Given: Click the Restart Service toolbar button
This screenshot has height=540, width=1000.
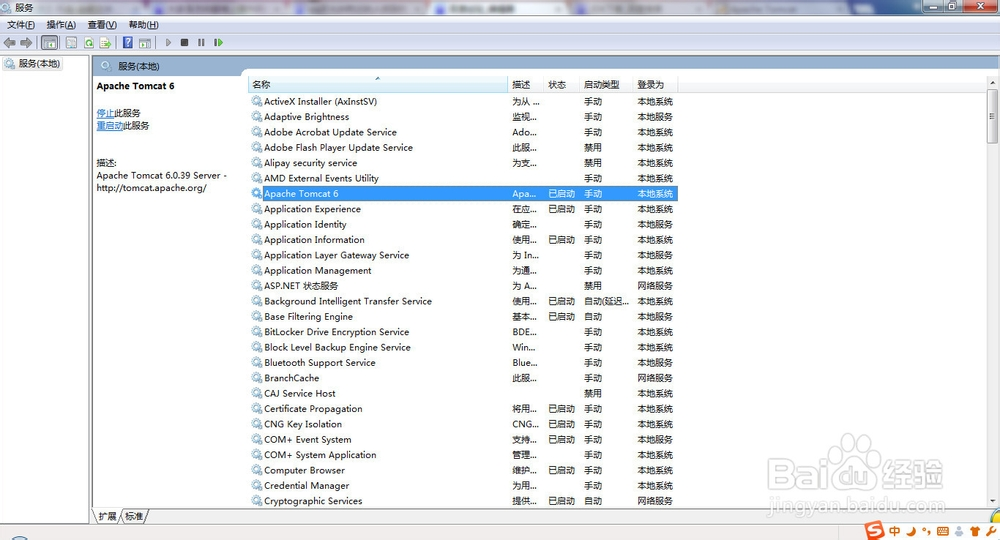Looking at the screenshot, I should 218,43.
